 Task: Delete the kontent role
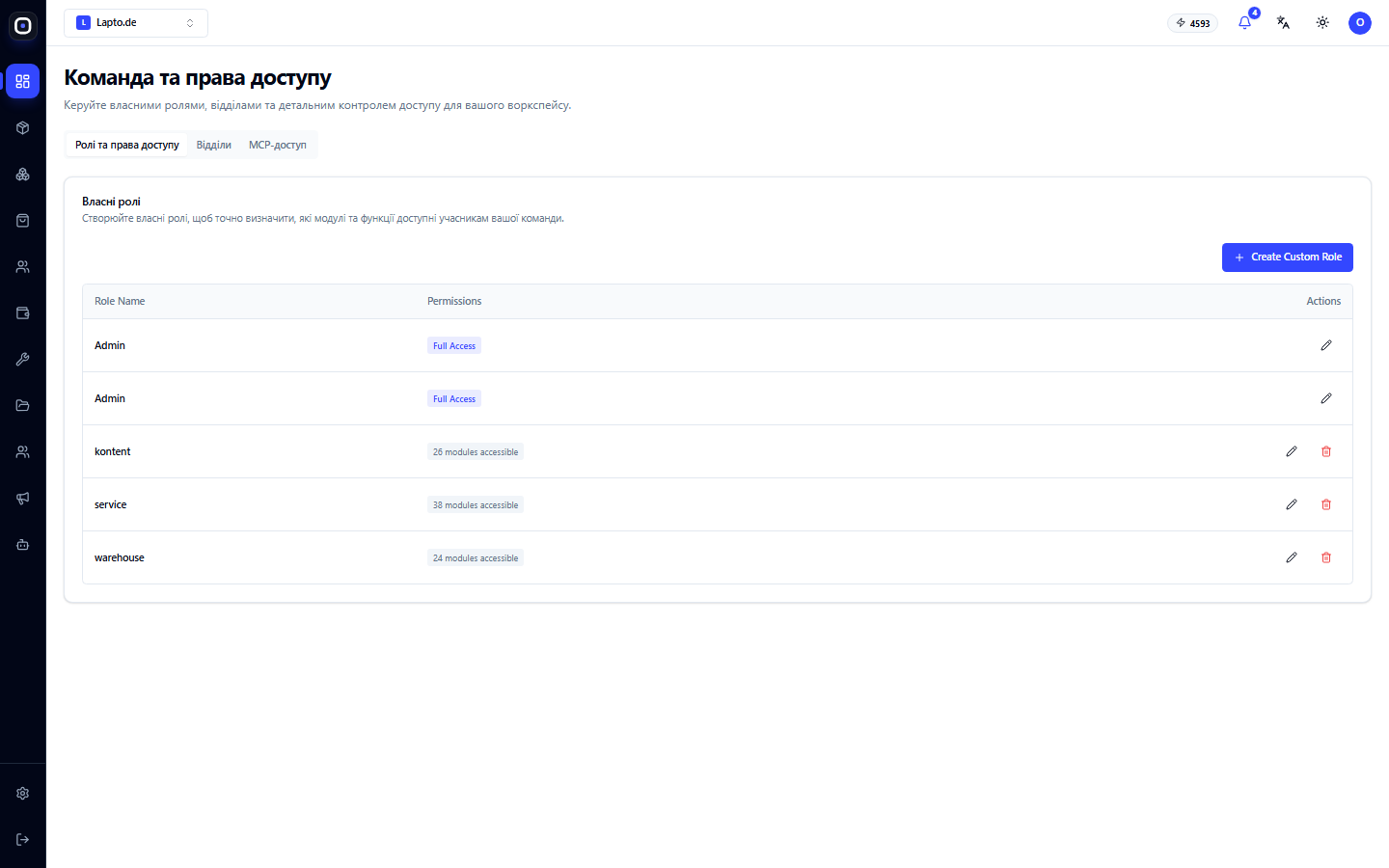1326,451
